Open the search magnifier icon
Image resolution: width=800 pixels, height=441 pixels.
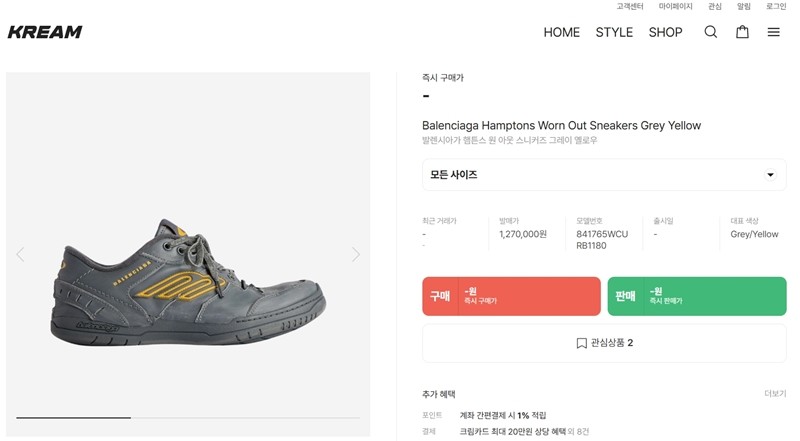click(x=711, y=32)
